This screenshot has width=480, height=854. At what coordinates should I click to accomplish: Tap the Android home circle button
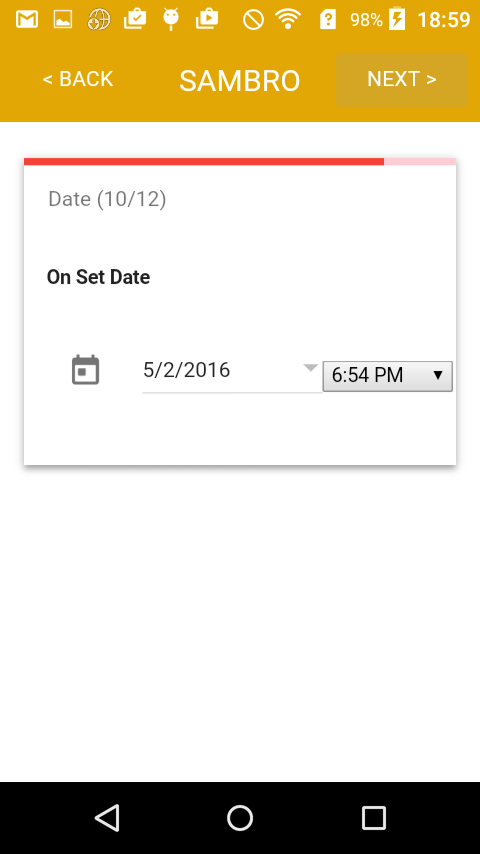click(240, 818)
